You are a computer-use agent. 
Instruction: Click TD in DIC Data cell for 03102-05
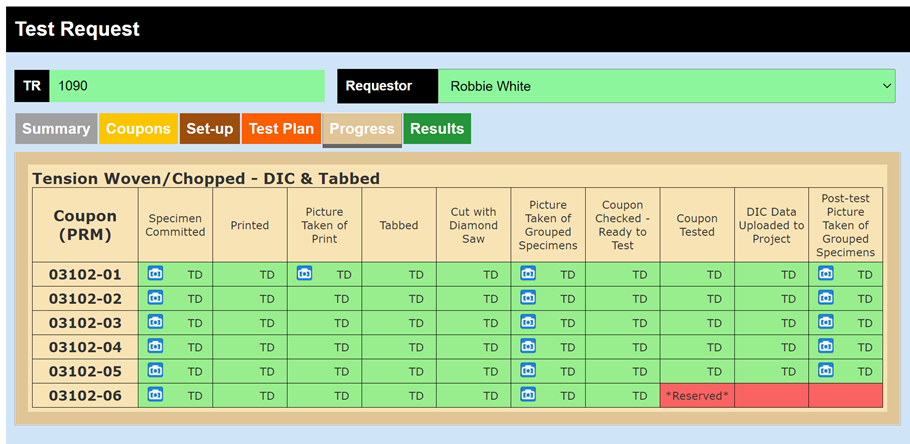[x=788, y=372]
